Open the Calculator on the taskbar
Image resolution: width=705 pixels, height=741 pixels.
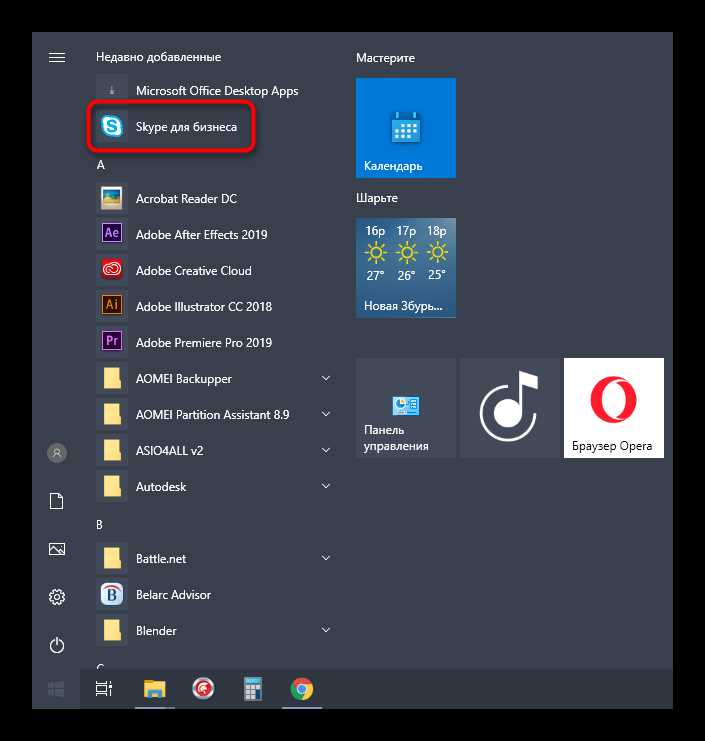pos(253,689)
